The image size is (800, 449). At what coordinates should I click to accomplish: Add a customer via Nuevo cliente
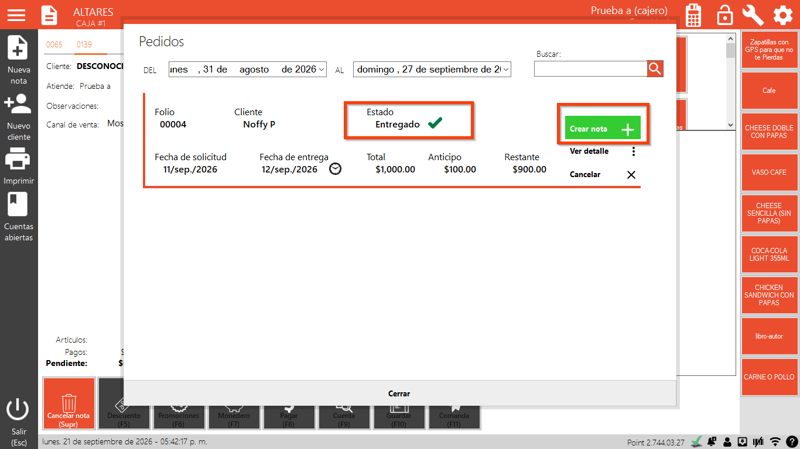(18, 117)
